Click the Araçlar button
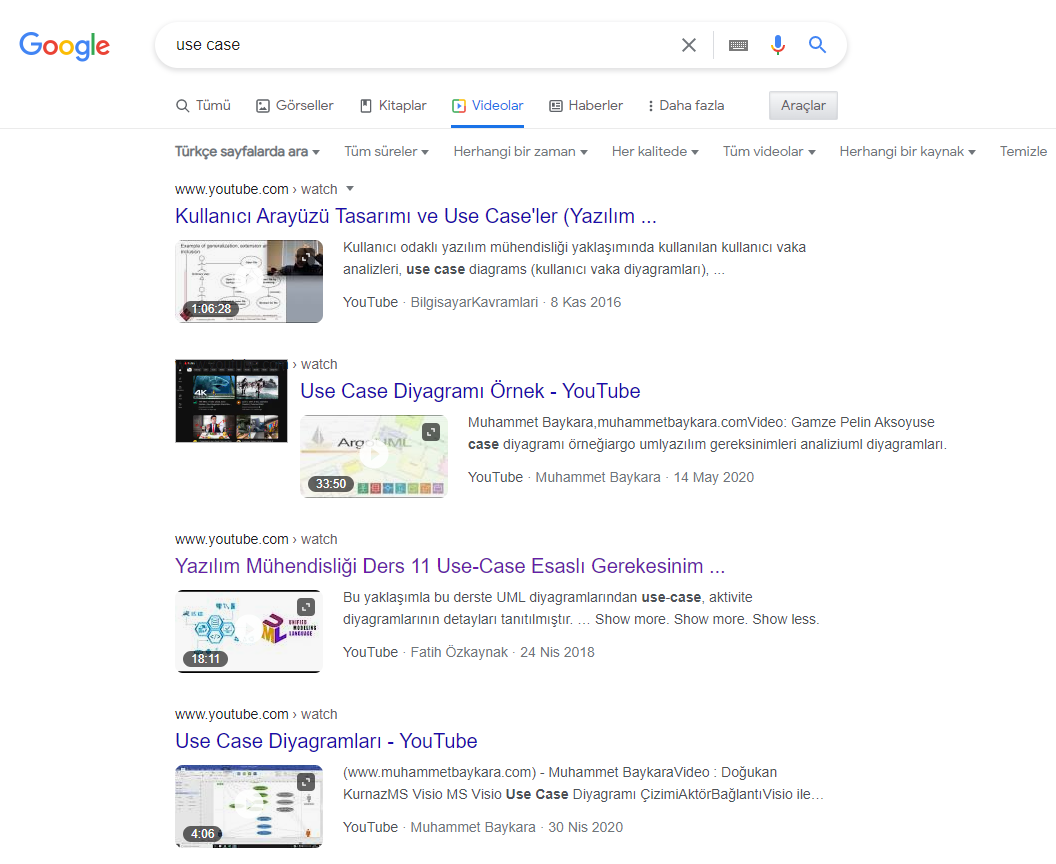The height and width of the screenshot is (864, 1056). tap(803, 106)
